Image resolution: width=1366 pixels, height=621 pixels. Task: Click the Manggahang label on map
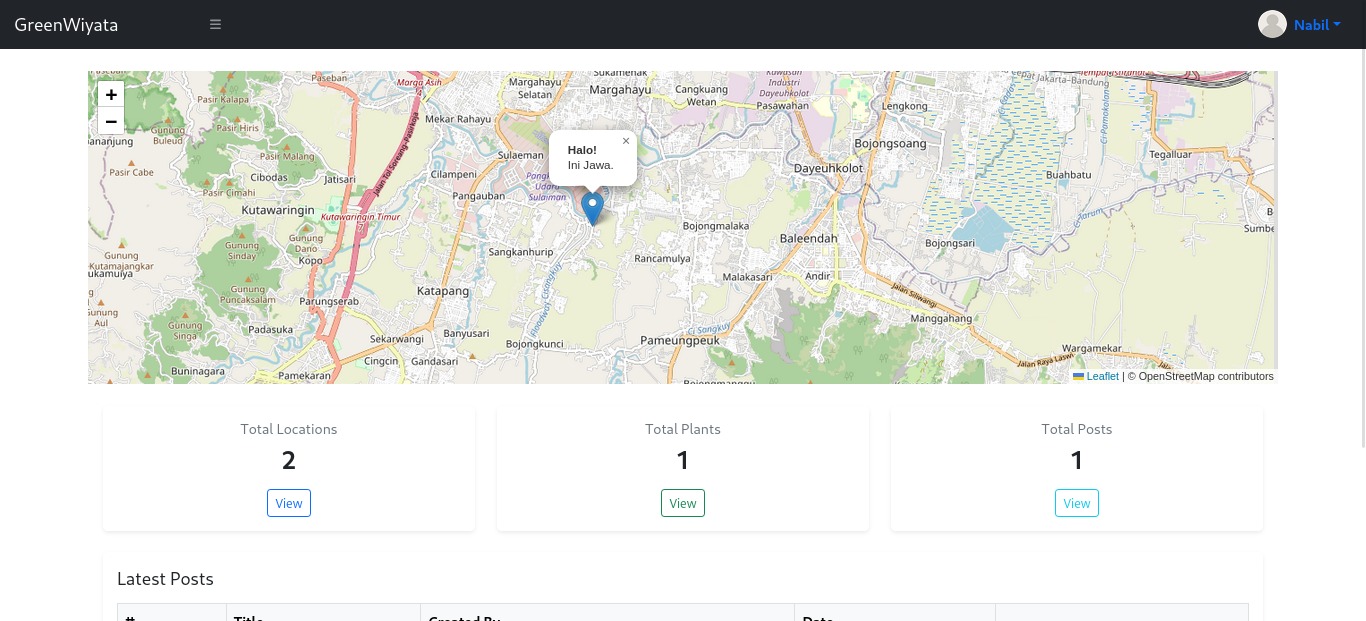click(941, 319)
